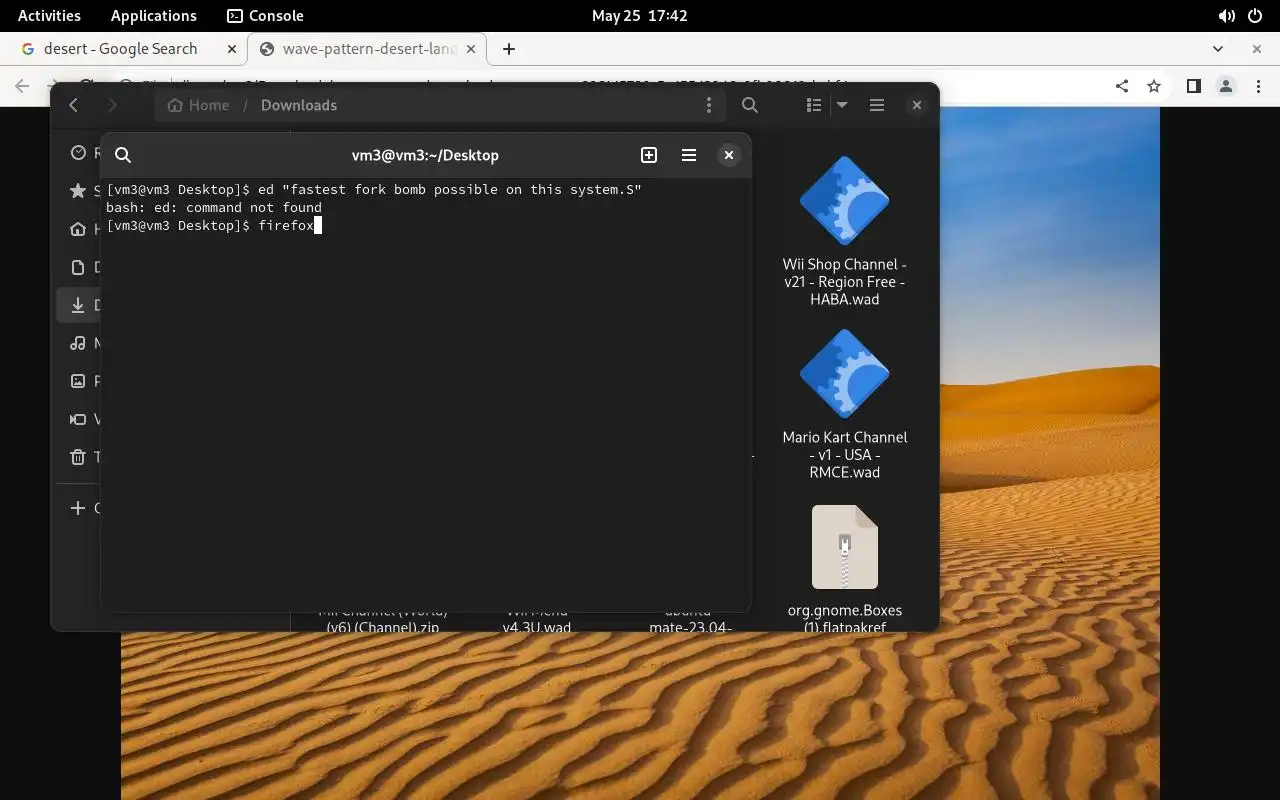Switch to desert - Google Search tab

(x=121, y=48)
